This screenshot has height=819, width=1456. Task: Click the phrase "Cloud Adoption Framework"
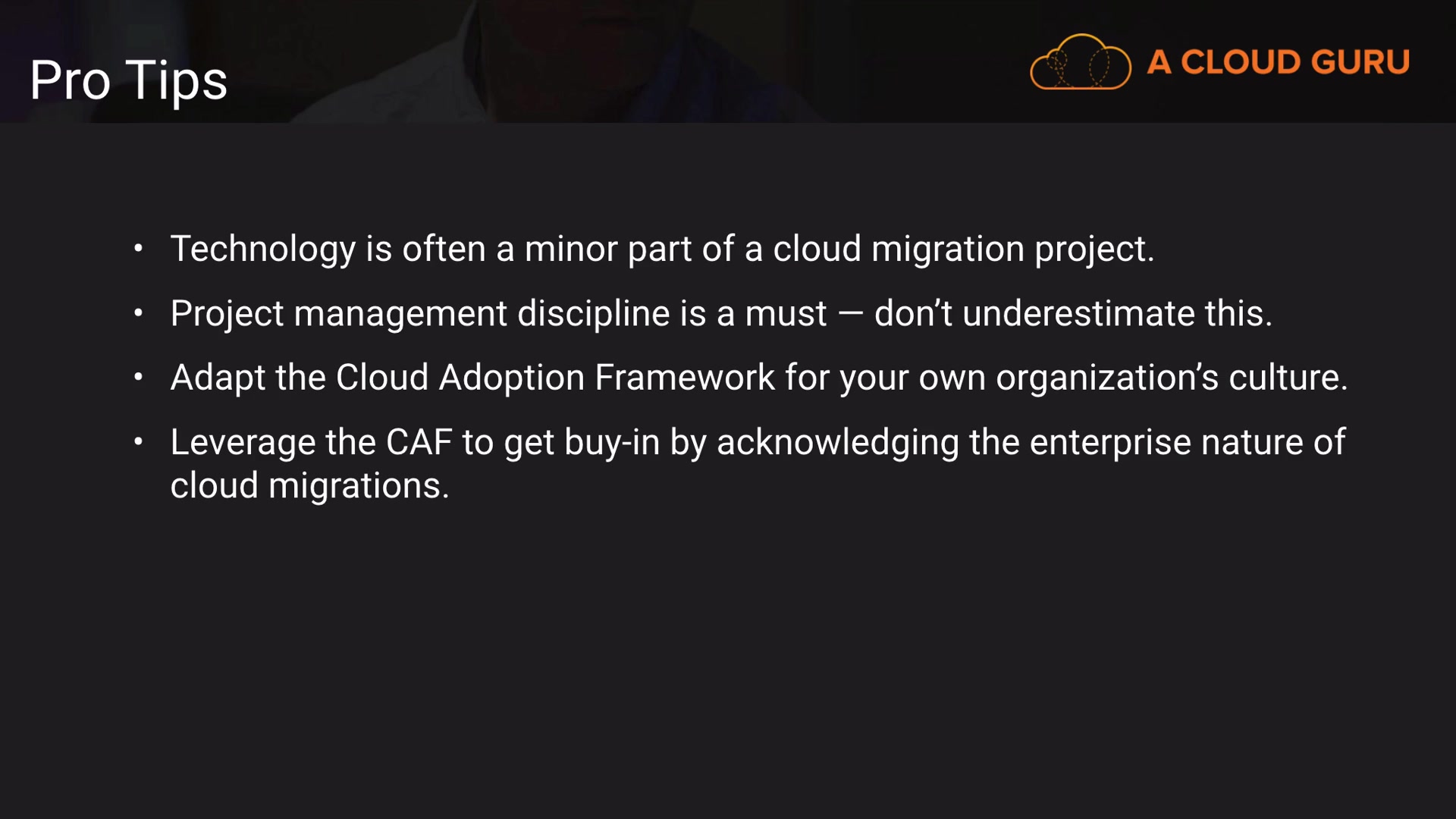point(555,378)
